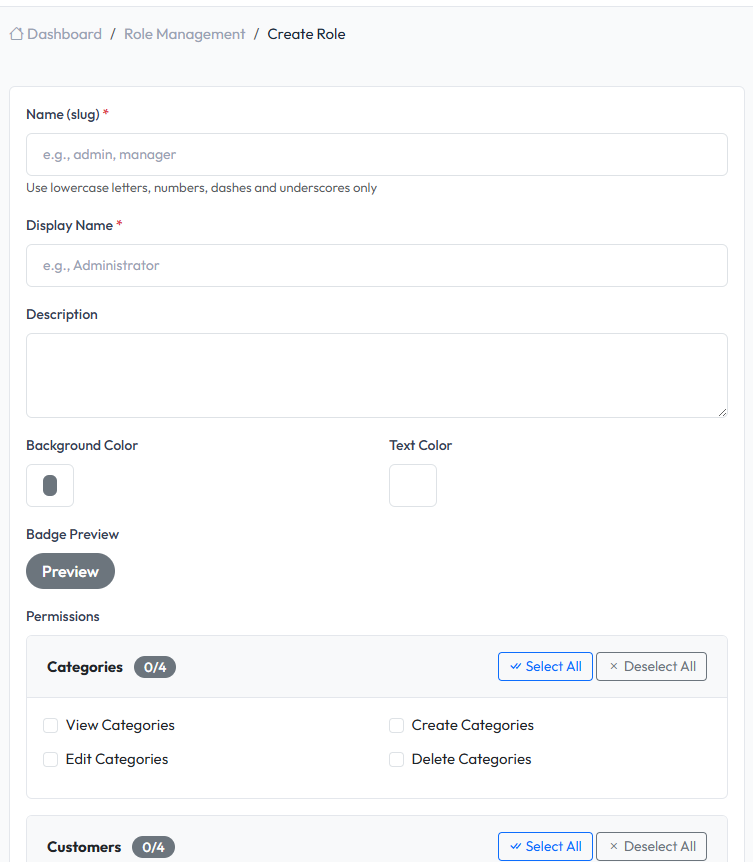The height and width of the screenshot is (862, 753).
Task: Focus the Name (slug) input field
Action: [x=376, y=155]
